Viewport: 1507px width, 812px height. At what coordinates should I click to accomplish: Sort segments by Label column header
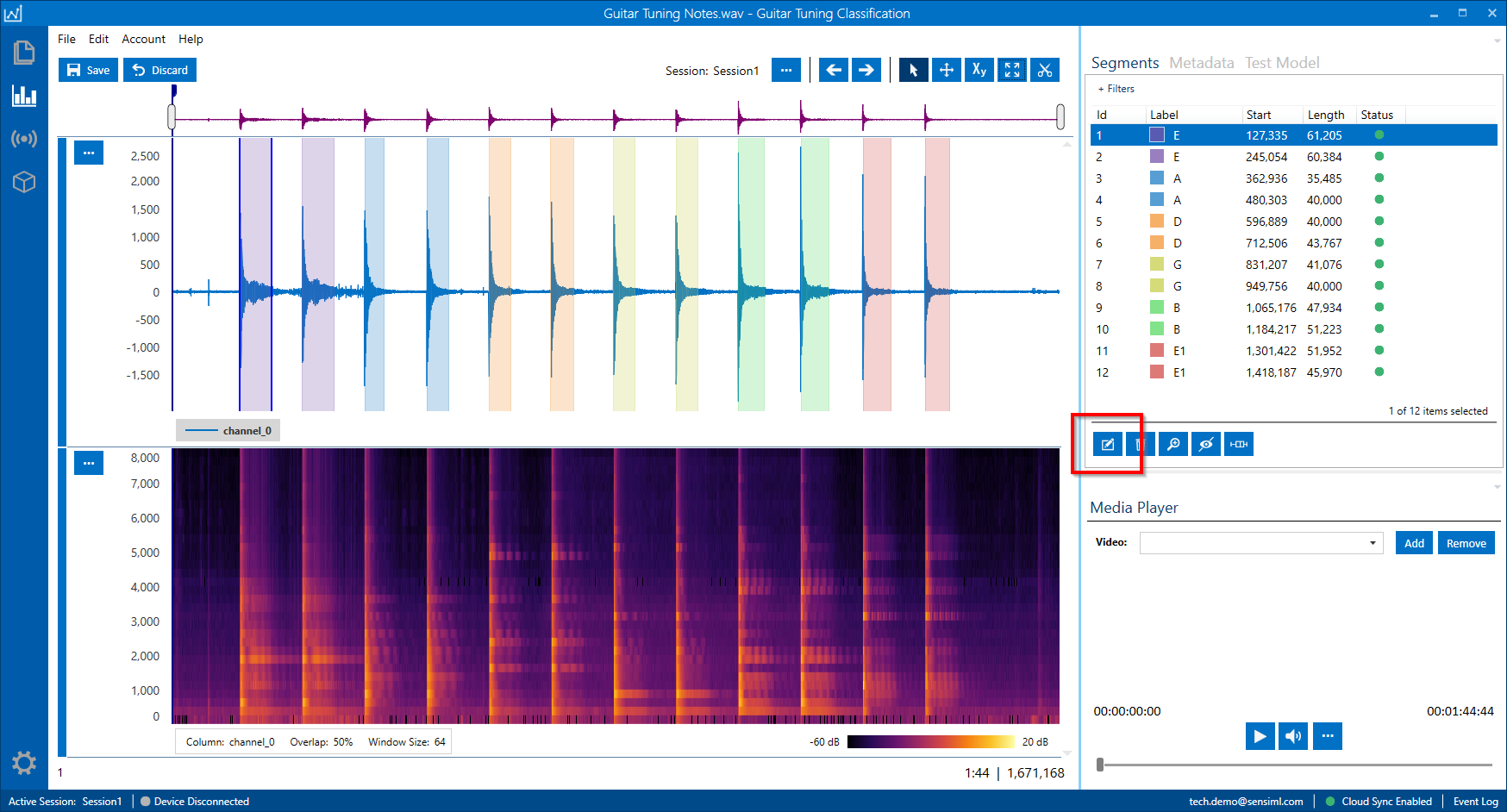(1164, 115)
